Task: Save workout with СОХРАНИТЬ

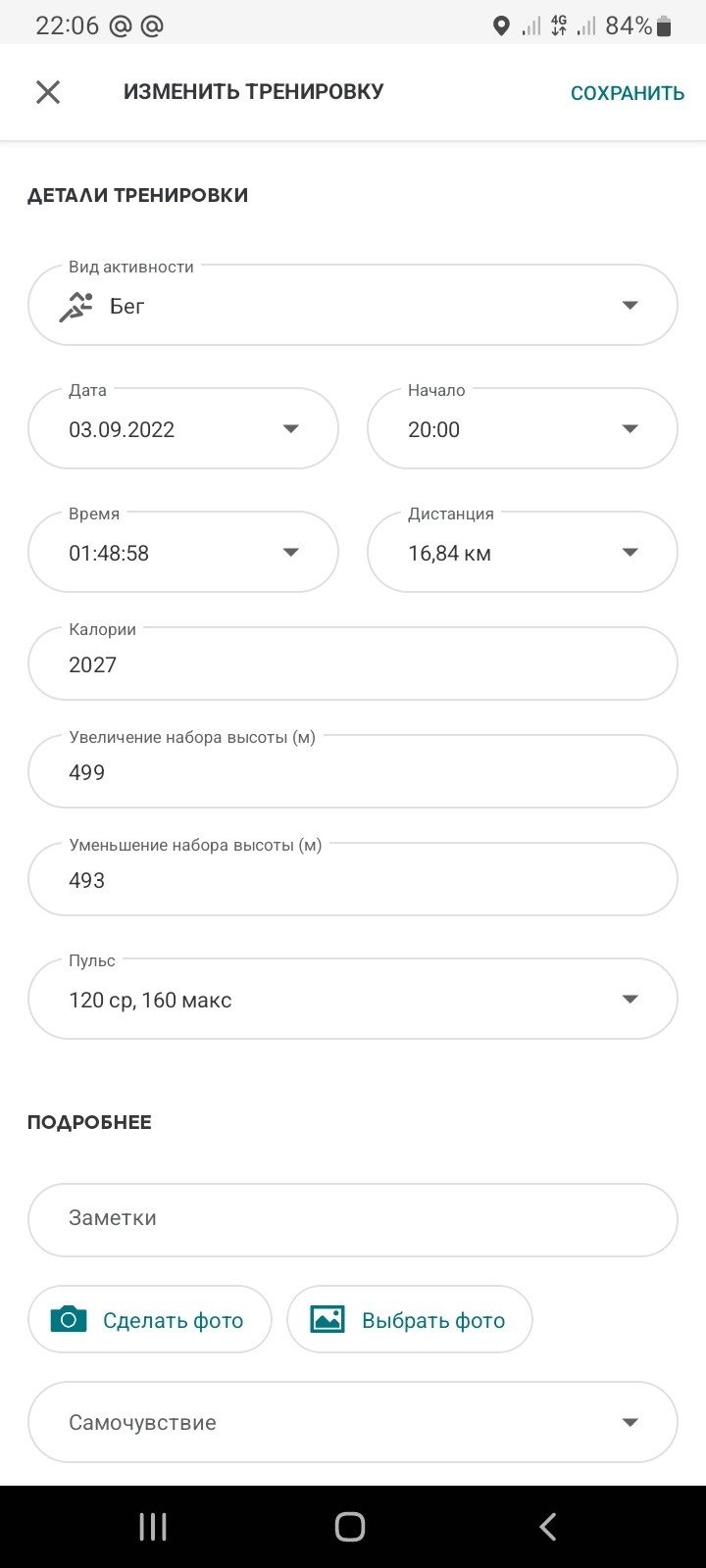Action: [x=628, y=93]
